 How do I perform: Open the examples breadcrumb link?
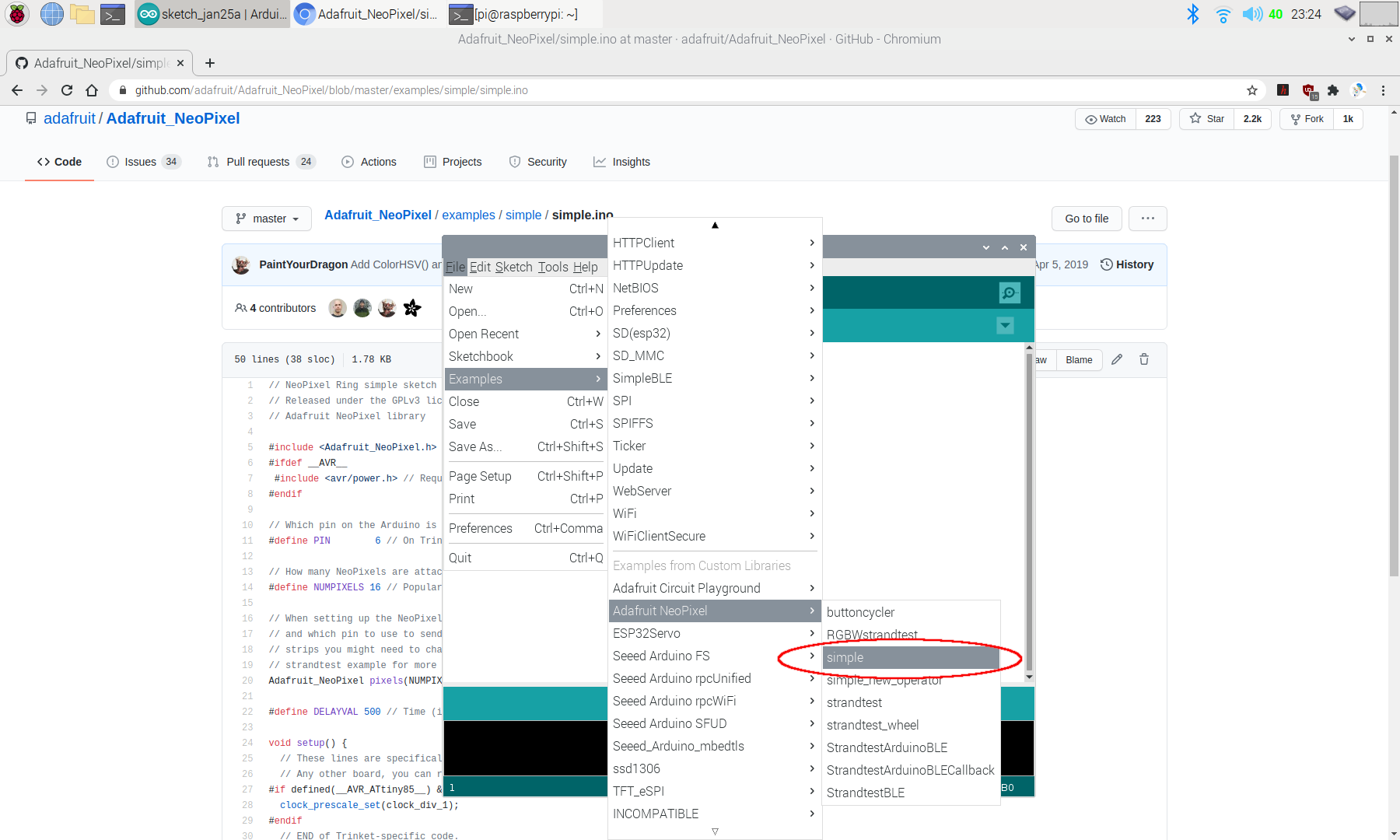[x=468, y=215]
